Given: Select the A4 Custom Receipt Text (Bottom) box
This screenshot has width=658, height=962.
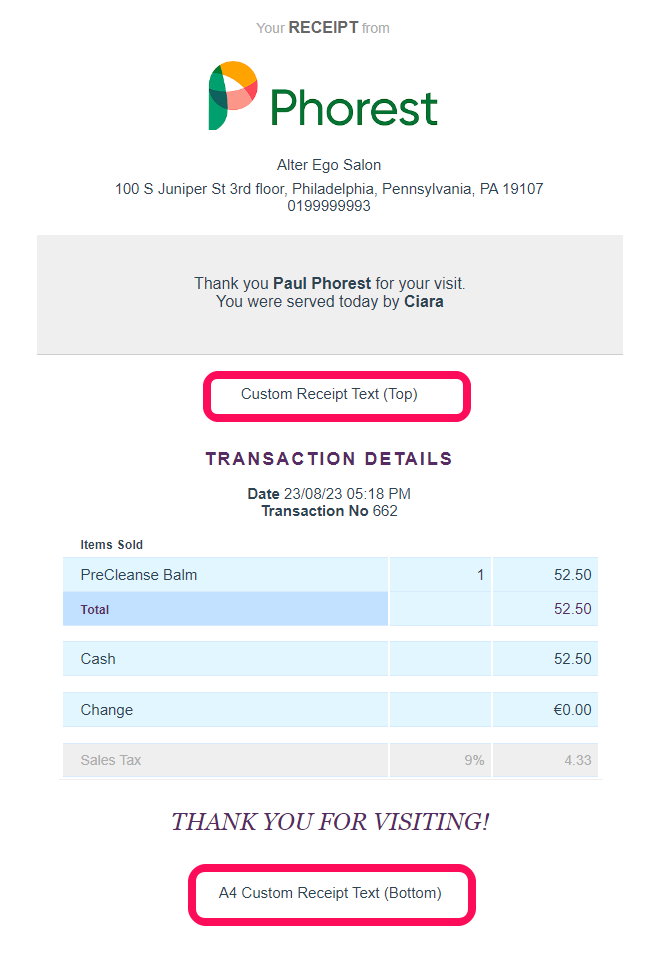Looking at the screenshot, I should [332, 895].
